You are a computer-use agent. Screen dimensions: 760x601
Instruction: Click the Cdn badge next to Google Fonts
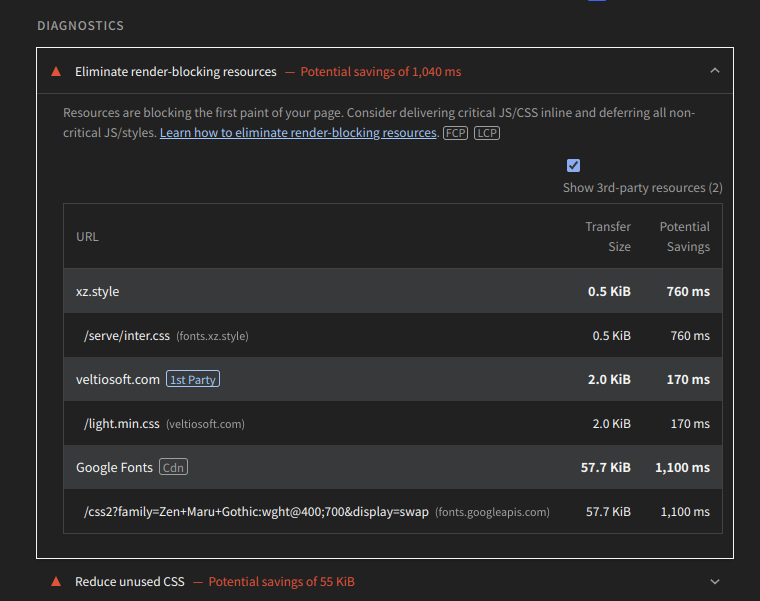point(173,467)
